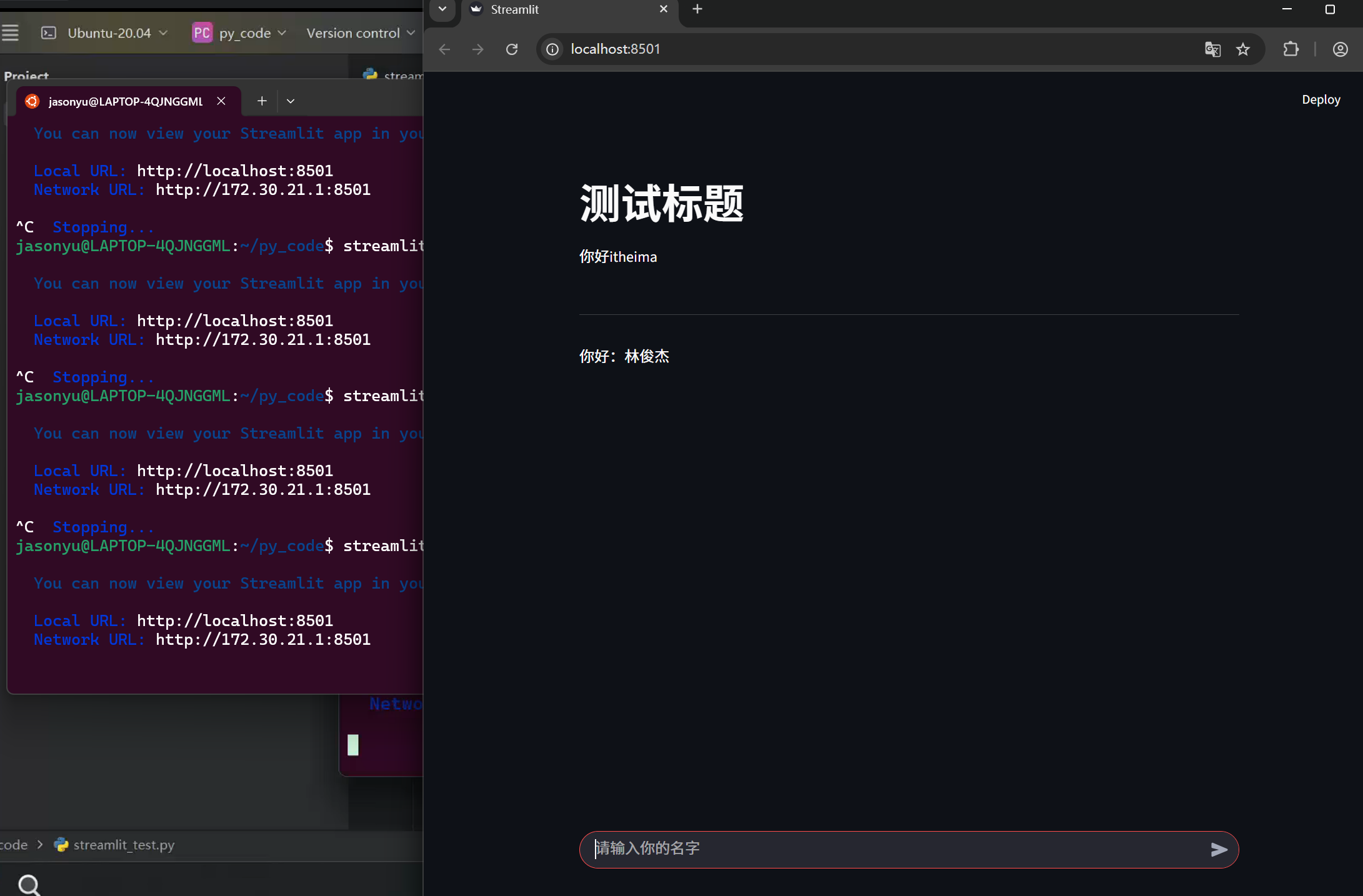
Task: Click the search magnifier icon bottom left
Action: click(x=29, y=885)
